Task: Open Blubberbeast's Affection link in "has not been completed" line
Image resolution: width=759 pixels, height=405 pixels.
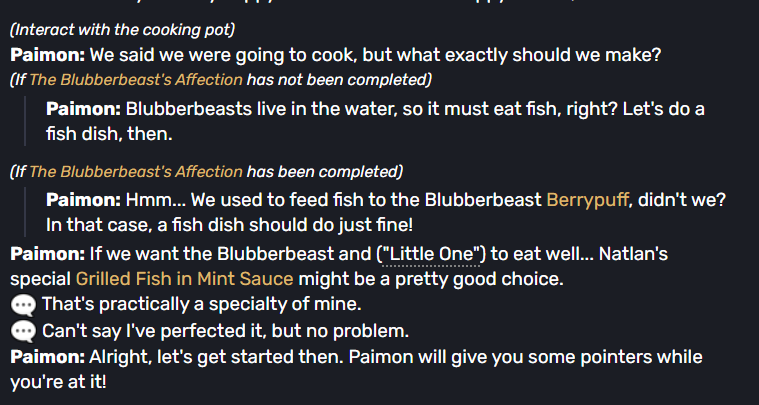Action: tap(136, 79)
